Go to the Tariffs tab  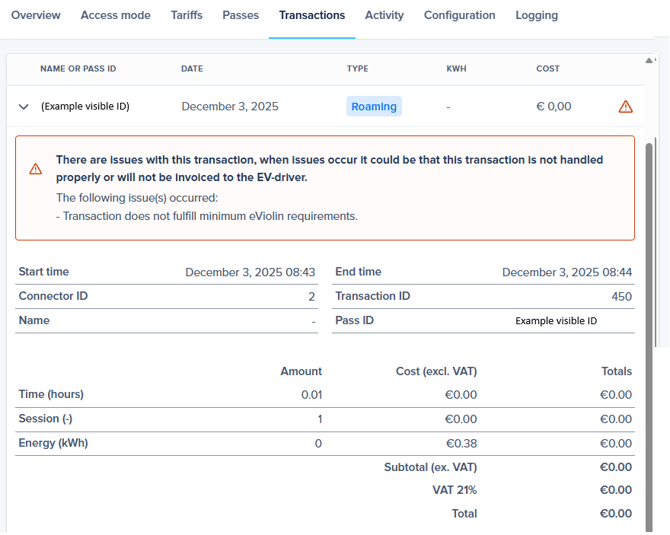pos(186,16)
